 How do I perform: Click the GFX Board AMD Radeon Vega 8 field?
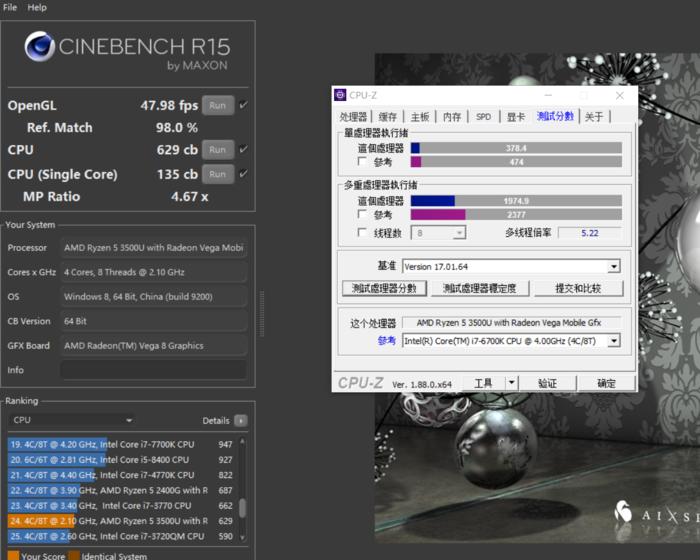point(154,346)
